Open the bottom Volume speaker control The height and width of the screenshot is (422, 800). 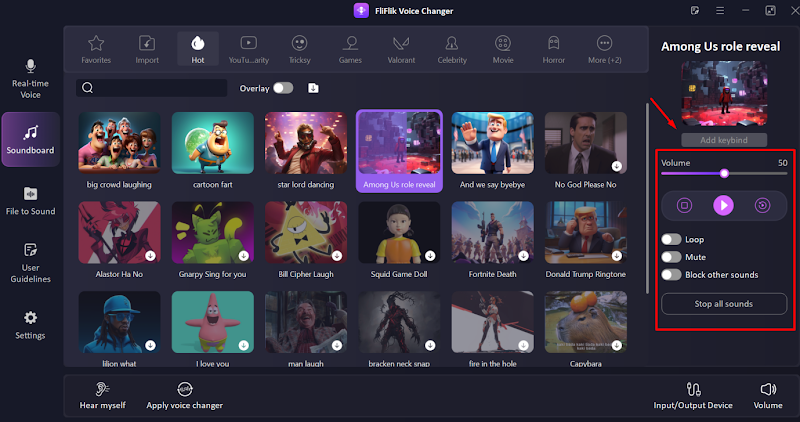pos(768,395)
